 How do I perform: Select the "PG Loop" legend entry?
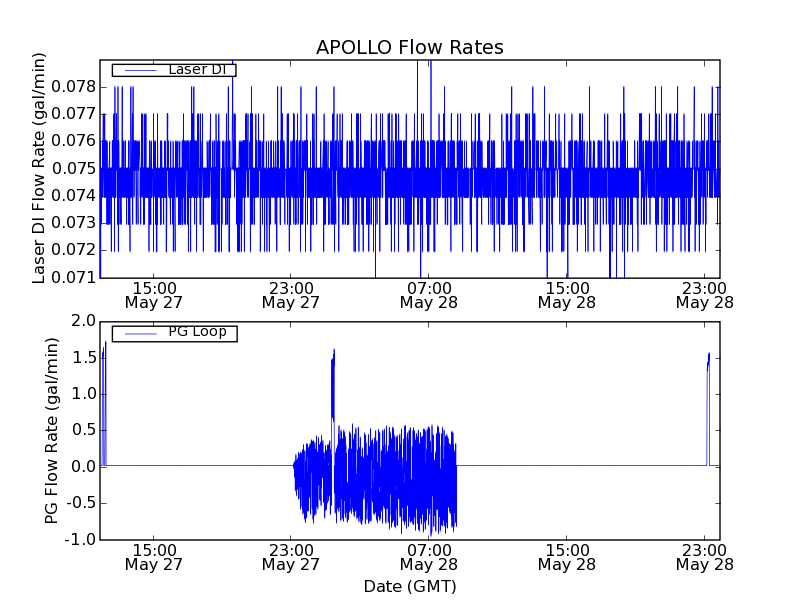197,332
